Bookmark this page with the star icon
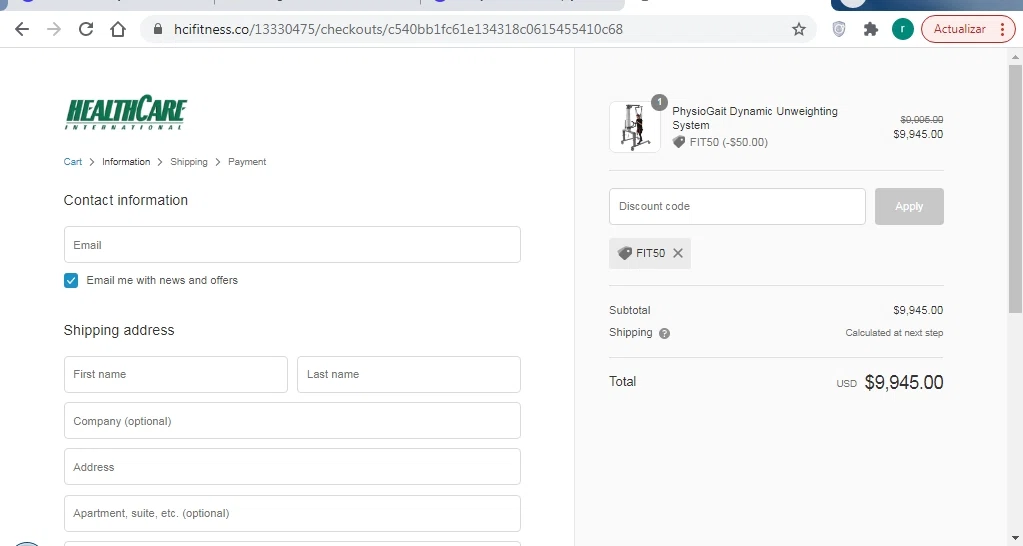The width and height of the screenshot is (1023, 546). (799, 29)
